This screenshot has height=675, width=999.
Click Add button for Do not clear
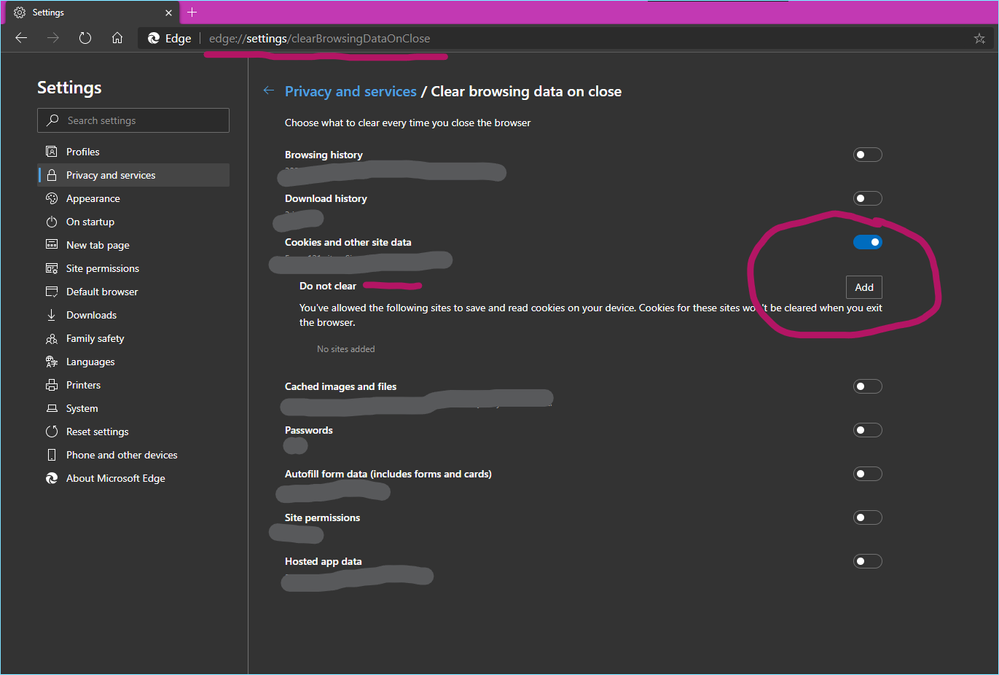click(x=864, y=287)
